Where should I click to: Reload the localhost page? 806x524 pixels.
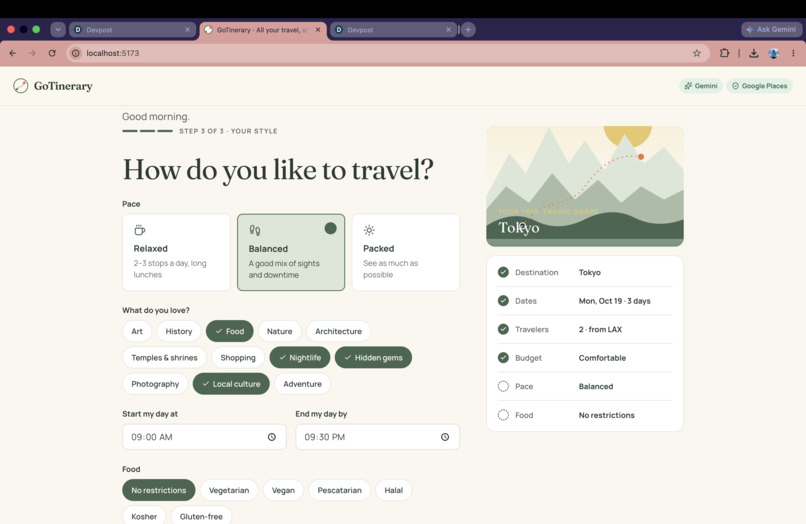(x=52, y=53)
